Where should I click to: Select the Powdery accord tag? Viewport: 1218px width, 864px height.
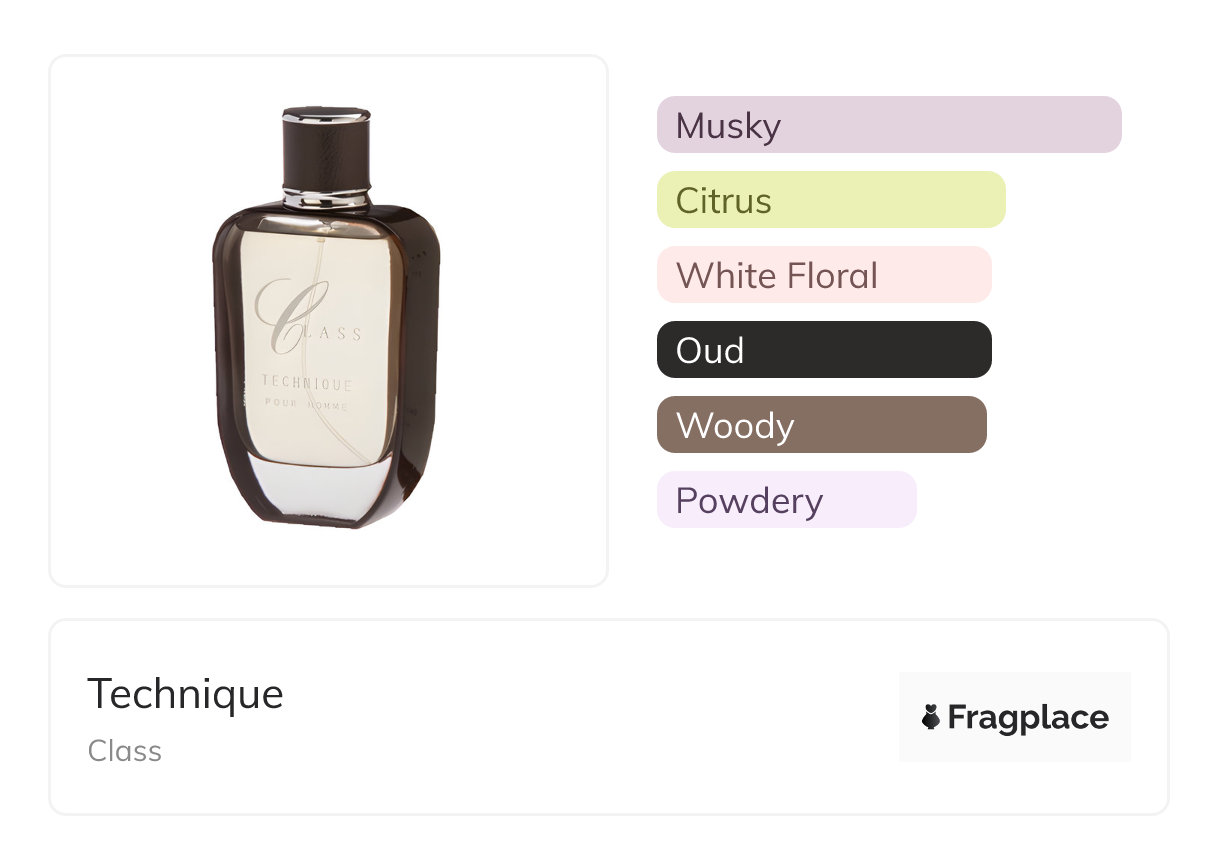coord(786,500)
